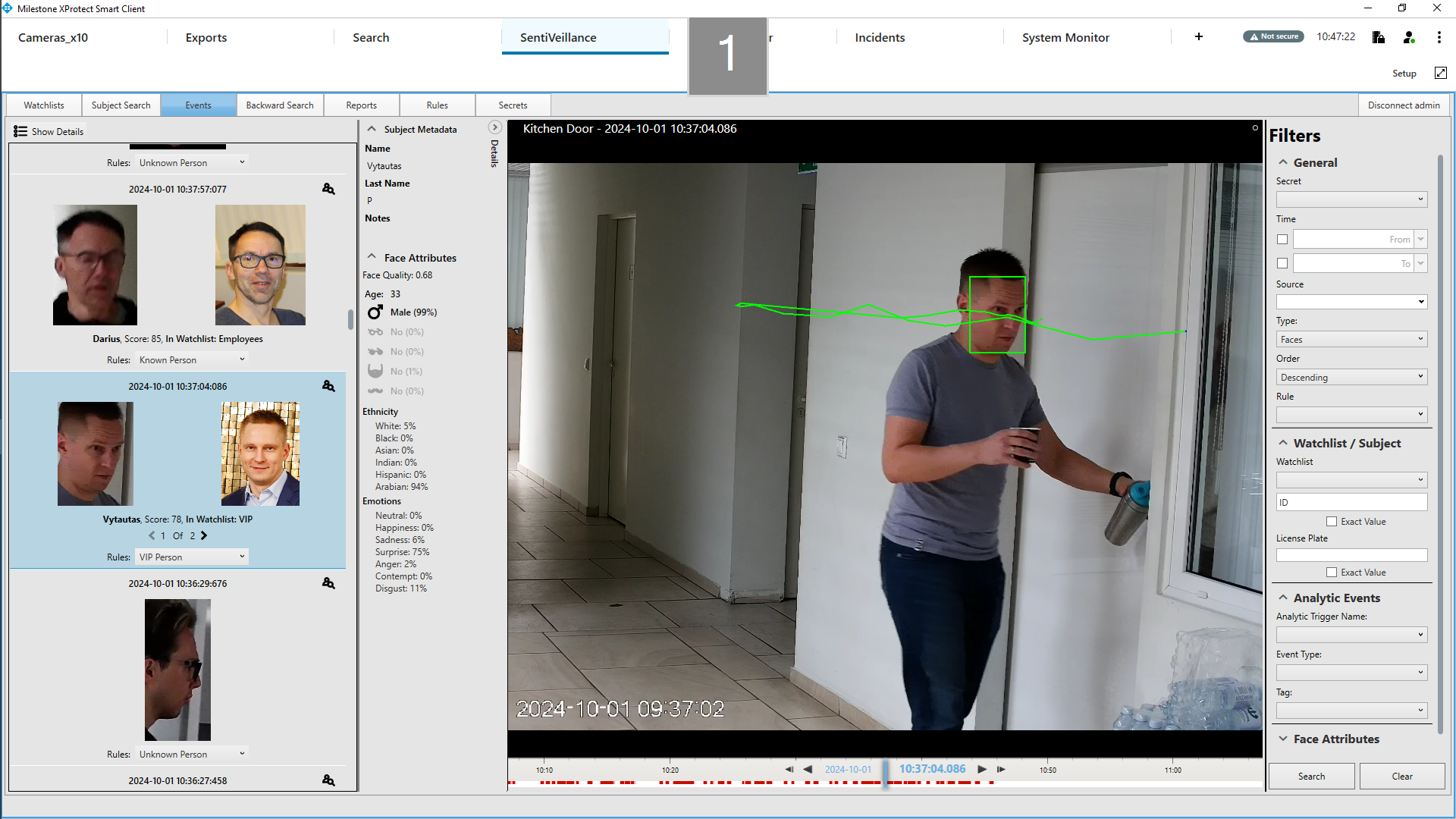Jump to next sequence on timeline
The width and height of the screenshot is (1456, 819).
tap(1001, 769)
